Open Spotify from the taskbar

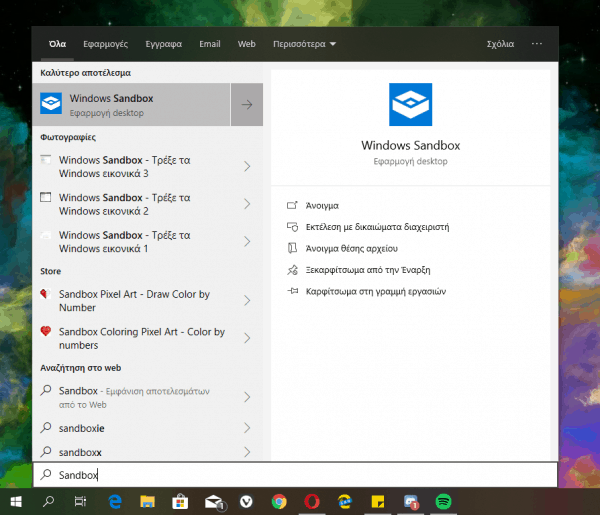click(x=443, y=502)
